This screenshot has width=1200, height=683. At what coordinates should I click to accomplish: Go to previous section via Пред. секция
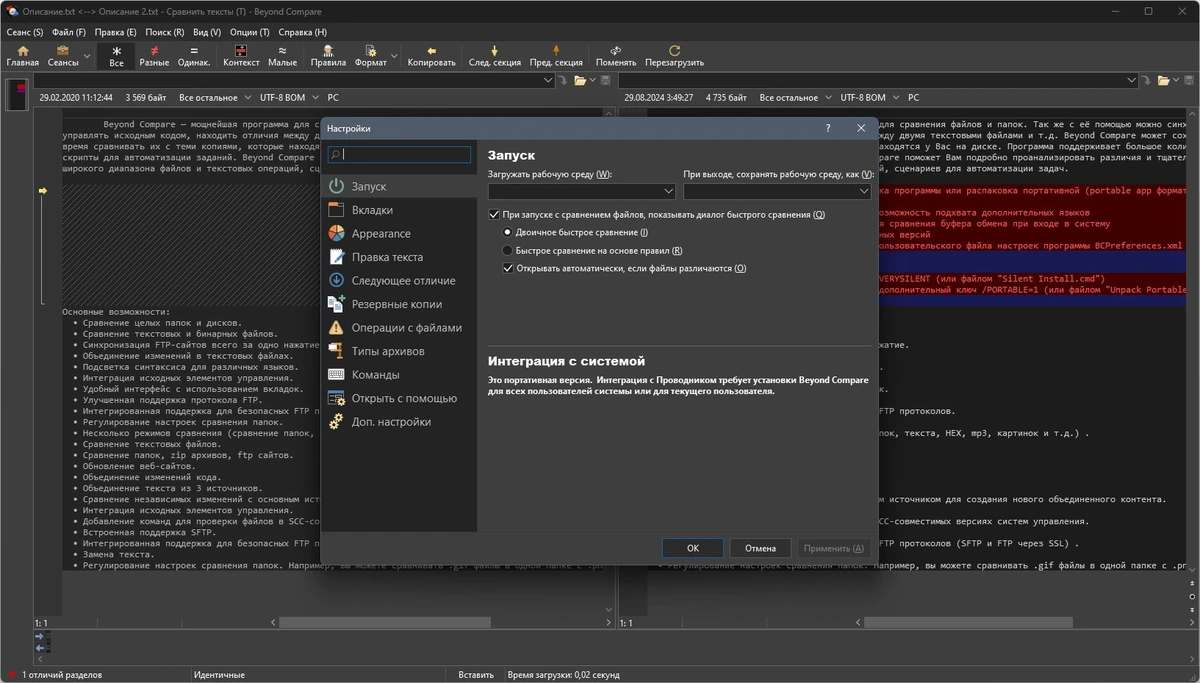coord(556,56)
